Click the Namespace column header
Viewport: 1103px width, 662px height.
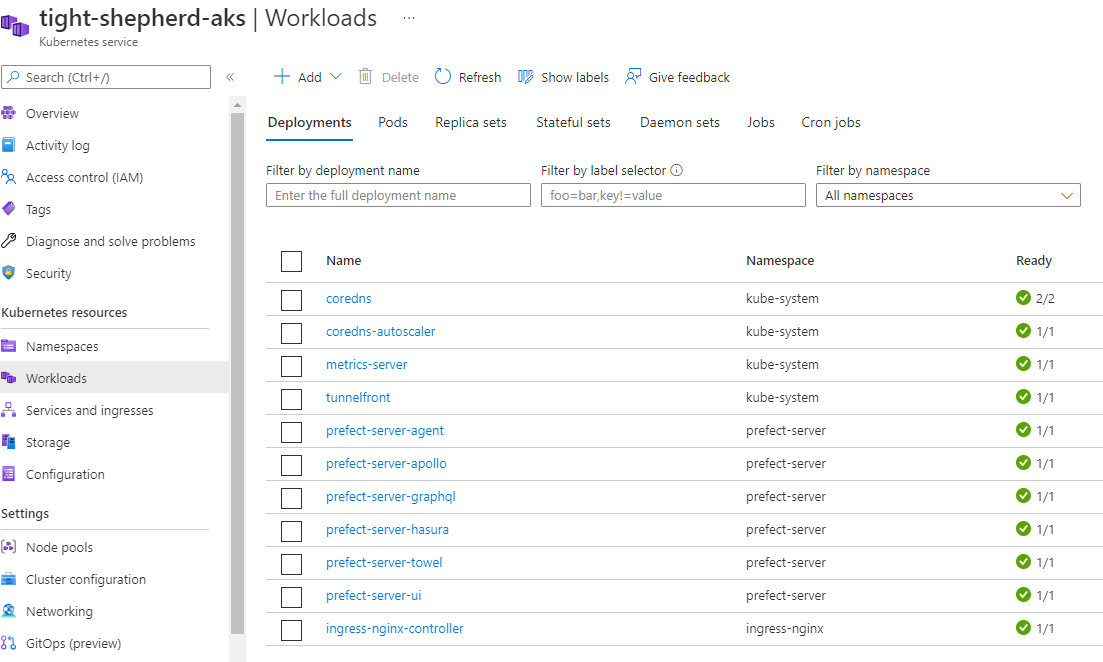(x=780, y=260)
